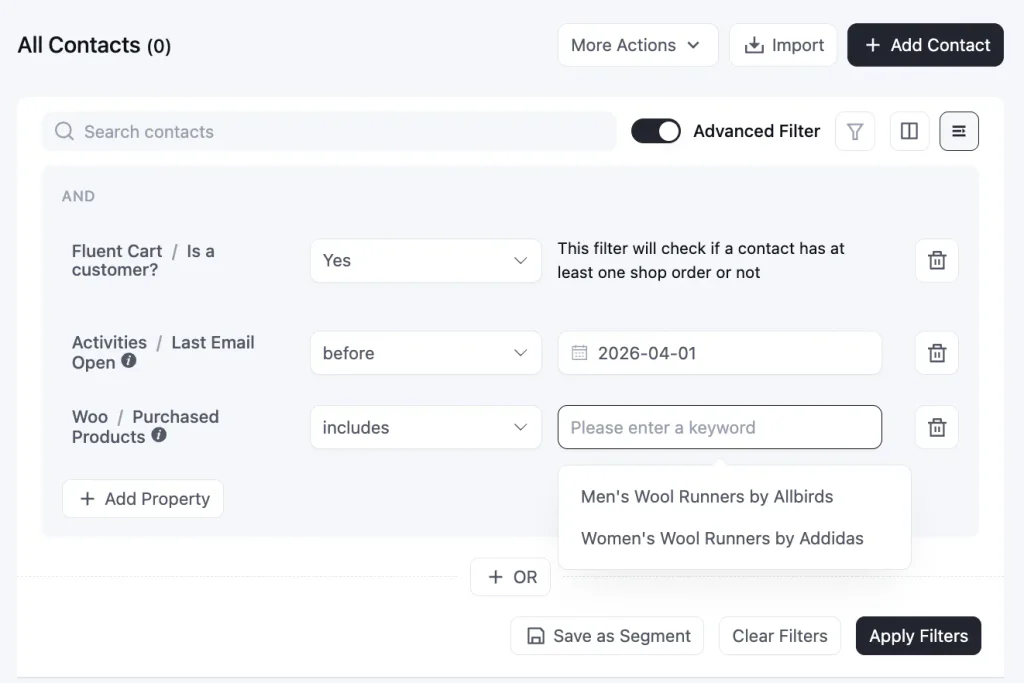
Task: Click the filter funnel icon
Action: 855,131
